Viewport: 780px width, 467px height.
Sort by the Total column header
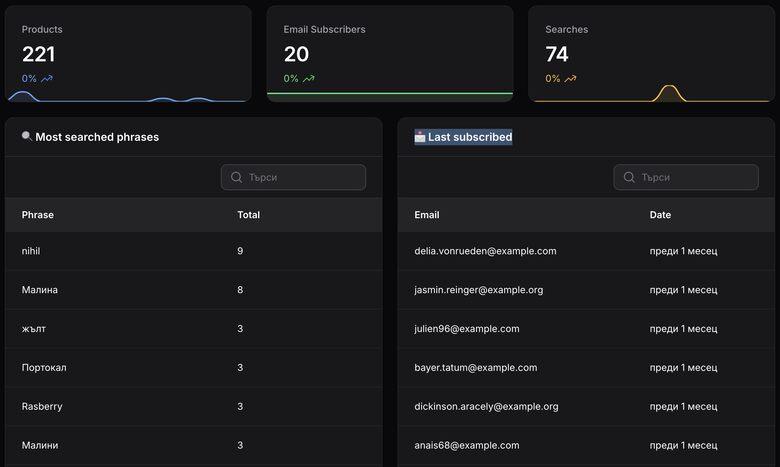(x=248, y=215)
